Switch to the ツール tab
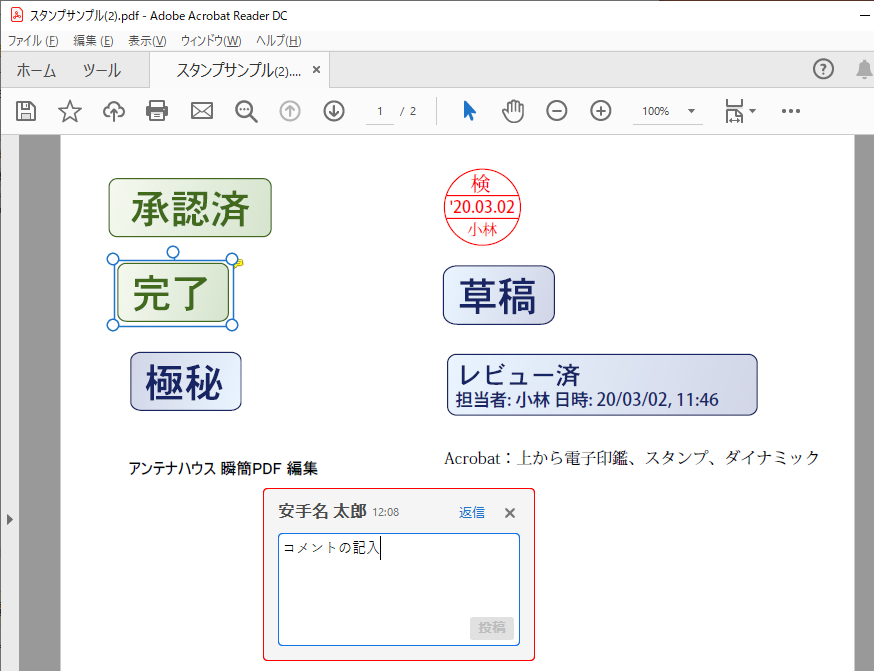The width and height of the screenshot is (874, 671). [101, 70]
